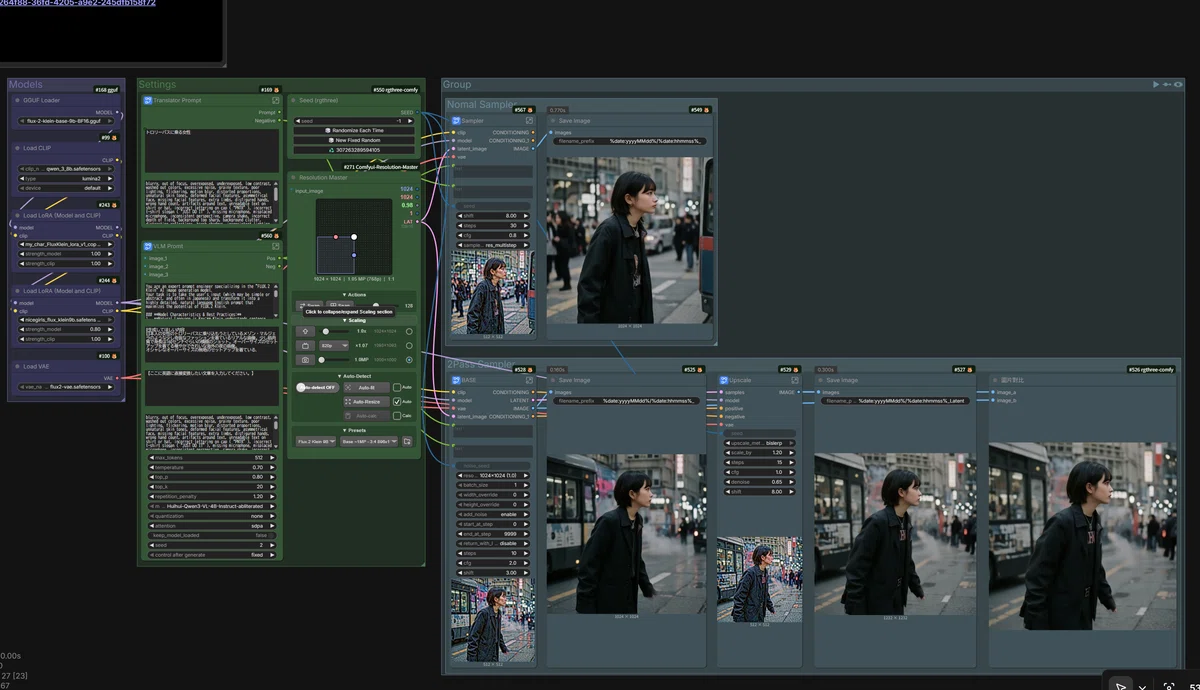Select the 1.0MP megapixel radio button
Viewport: 1200px width, 690px height.
[x=409, y=359]
